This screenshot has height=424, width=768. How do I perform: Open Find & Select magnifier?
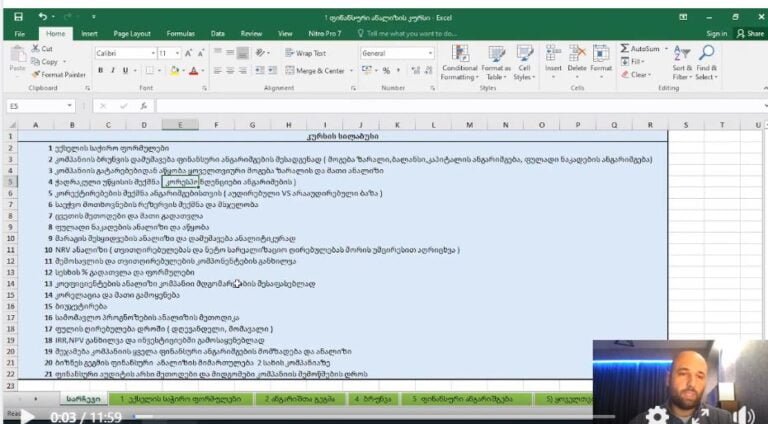[x=706, y=63]
